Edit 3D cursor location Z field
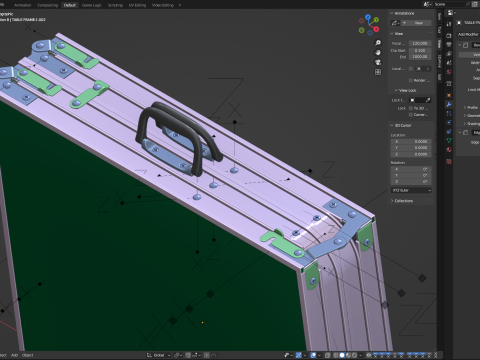This screenshot has height=360, width=480. pos(411,154)
